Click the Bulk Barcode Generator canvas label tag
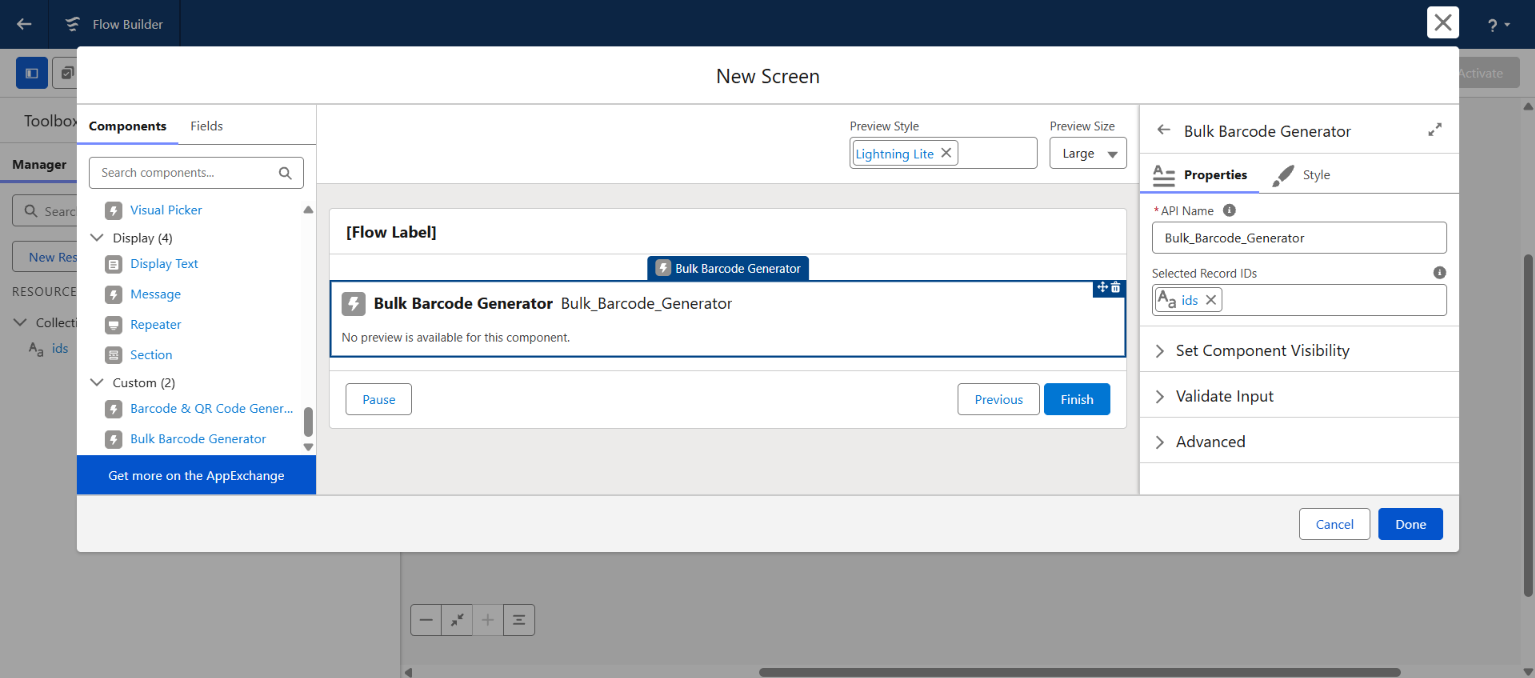The image size is (1535, 678). point(728,268)
